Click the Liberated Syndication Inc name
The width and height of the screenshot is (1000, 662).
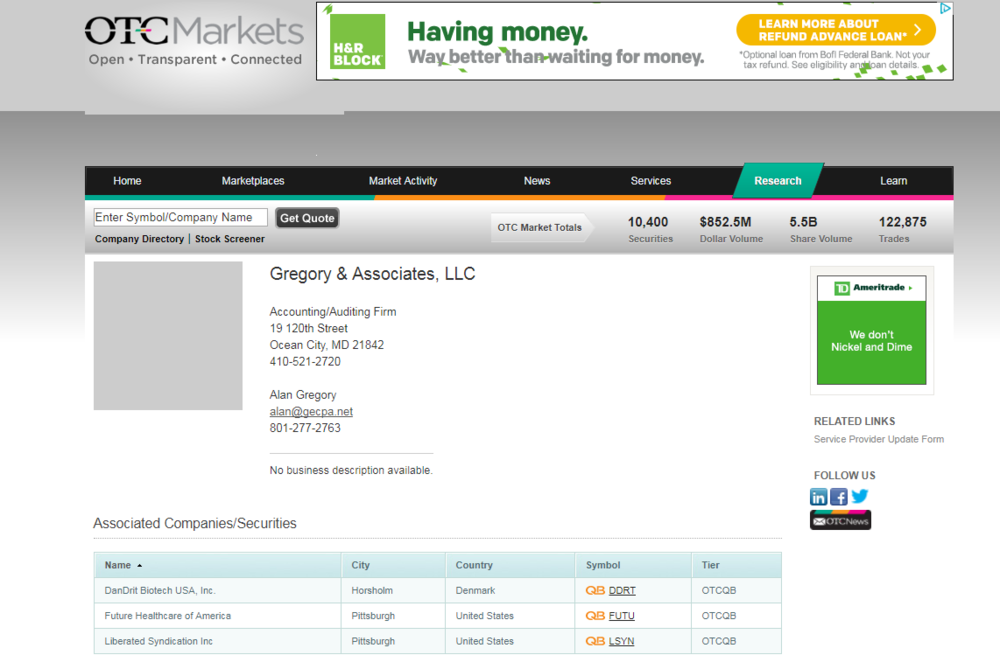point(159,641)
